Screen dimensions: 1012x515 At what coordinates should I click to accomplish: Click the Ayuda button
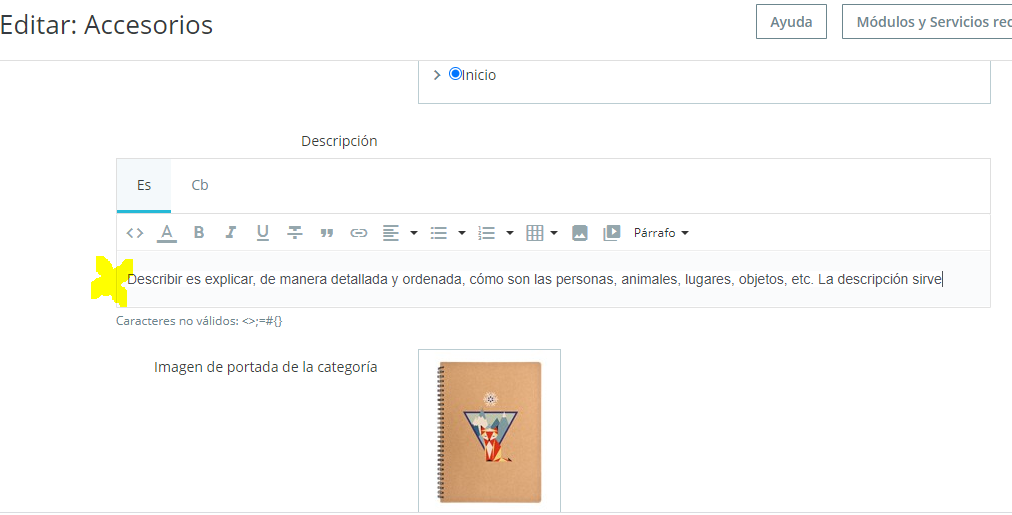tap(791, 22)
